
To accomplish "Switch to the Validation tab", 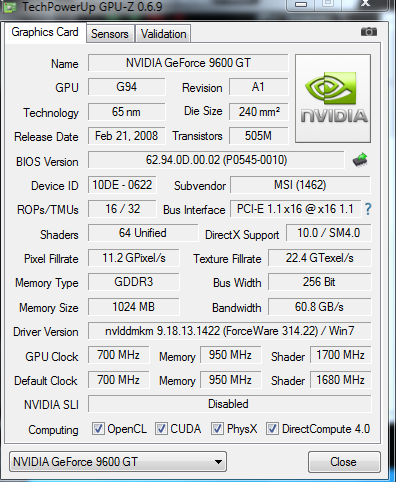I will tap(163, 34).
